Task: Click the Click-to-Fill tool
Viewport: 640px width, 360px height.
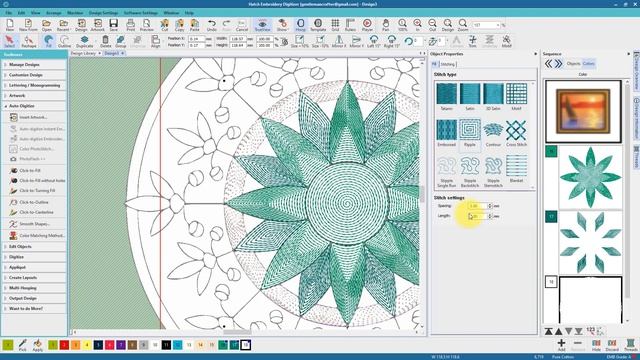Action: pos(30,171)
